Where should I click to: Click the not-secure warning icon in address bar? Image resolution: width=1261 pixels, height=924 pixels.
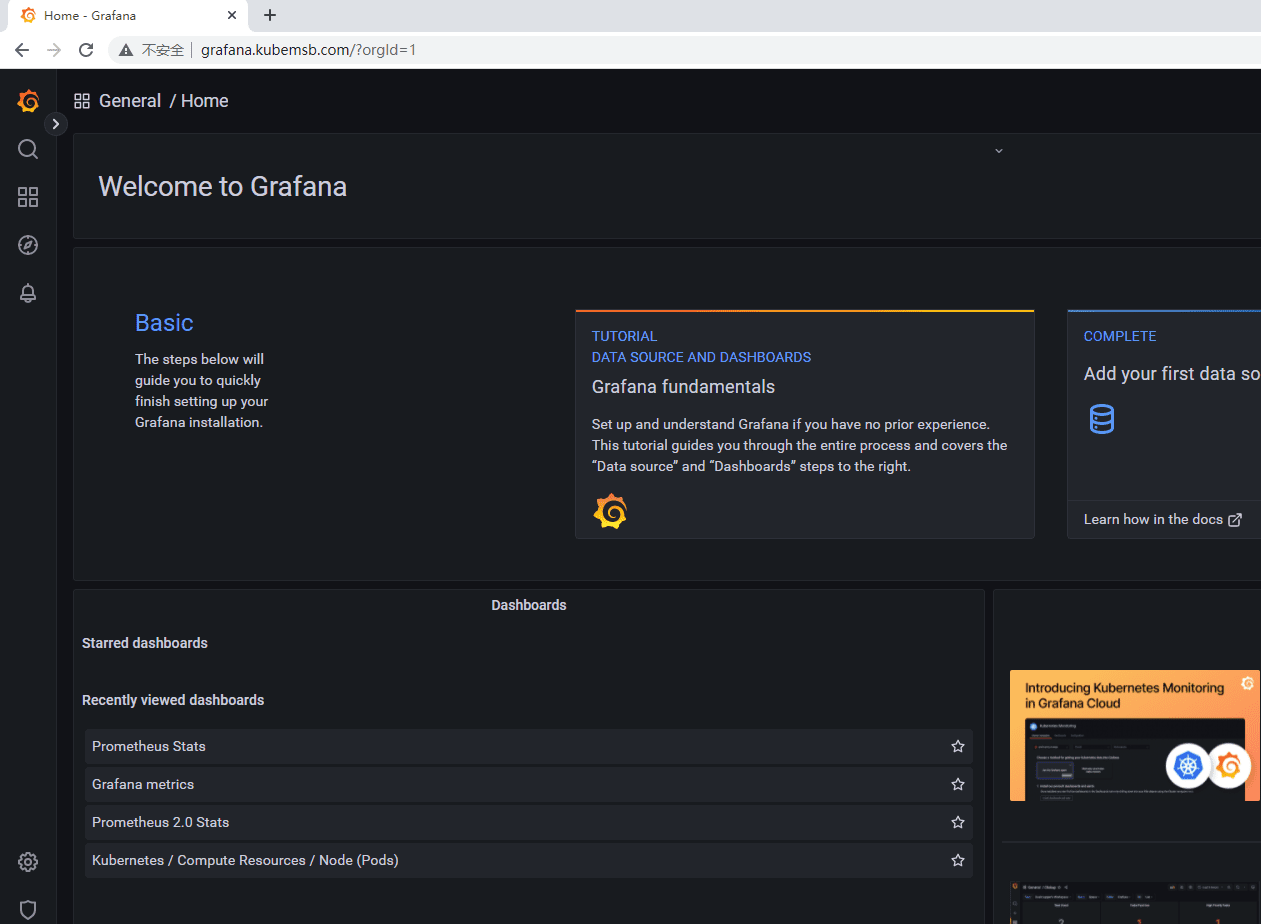click(126, 50)
